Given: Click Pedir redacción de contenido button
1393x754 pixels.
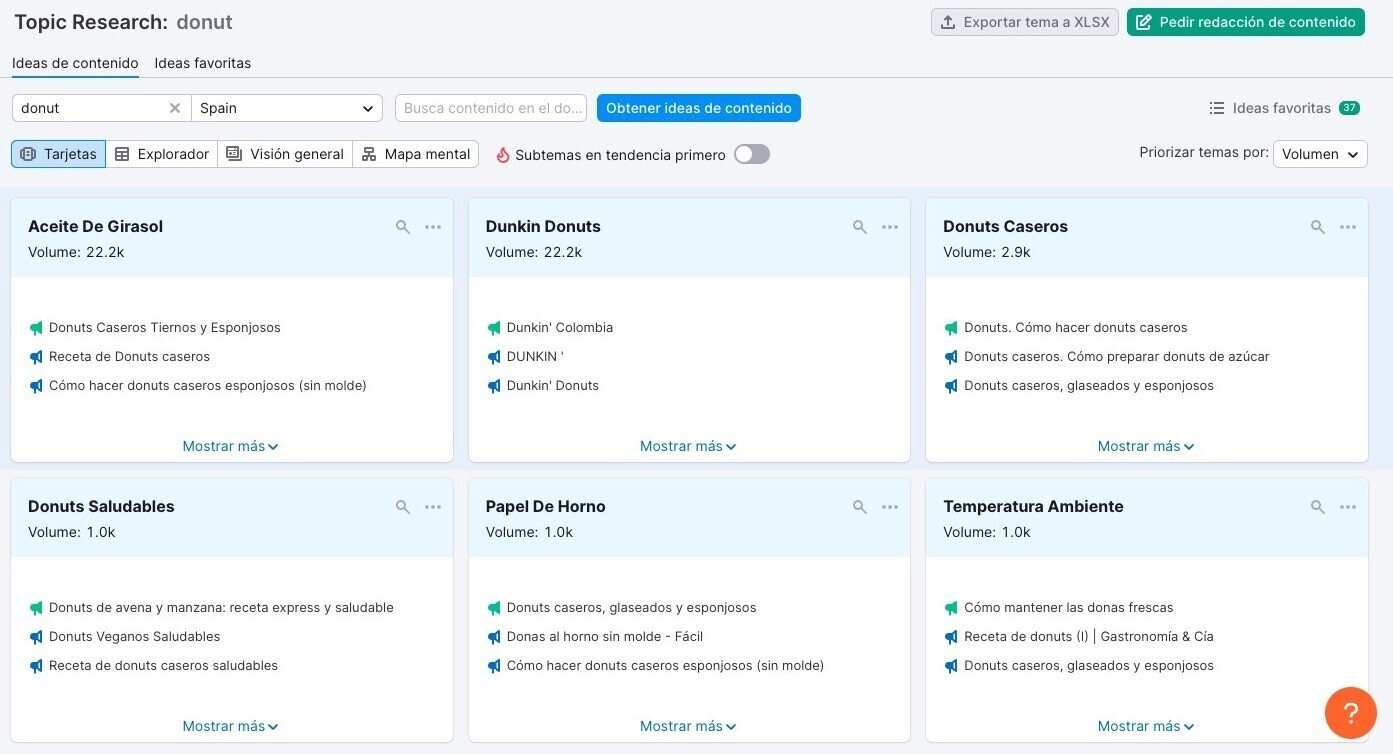Looking at the screenshot, I should click(1246, 22).
